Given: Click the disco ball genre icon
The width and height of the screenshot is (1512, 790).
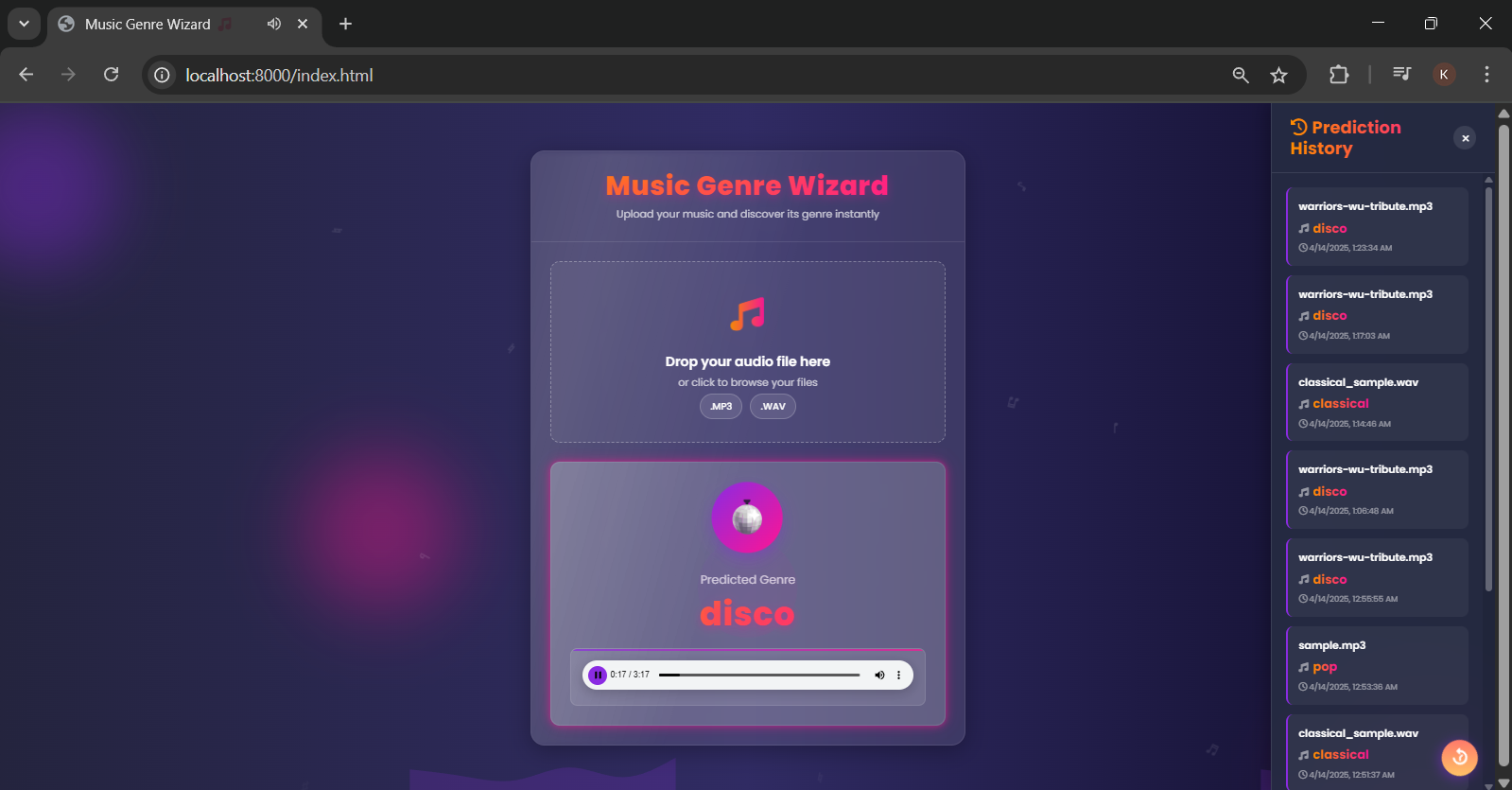Looking at the screenshot, I should point(747,518).
